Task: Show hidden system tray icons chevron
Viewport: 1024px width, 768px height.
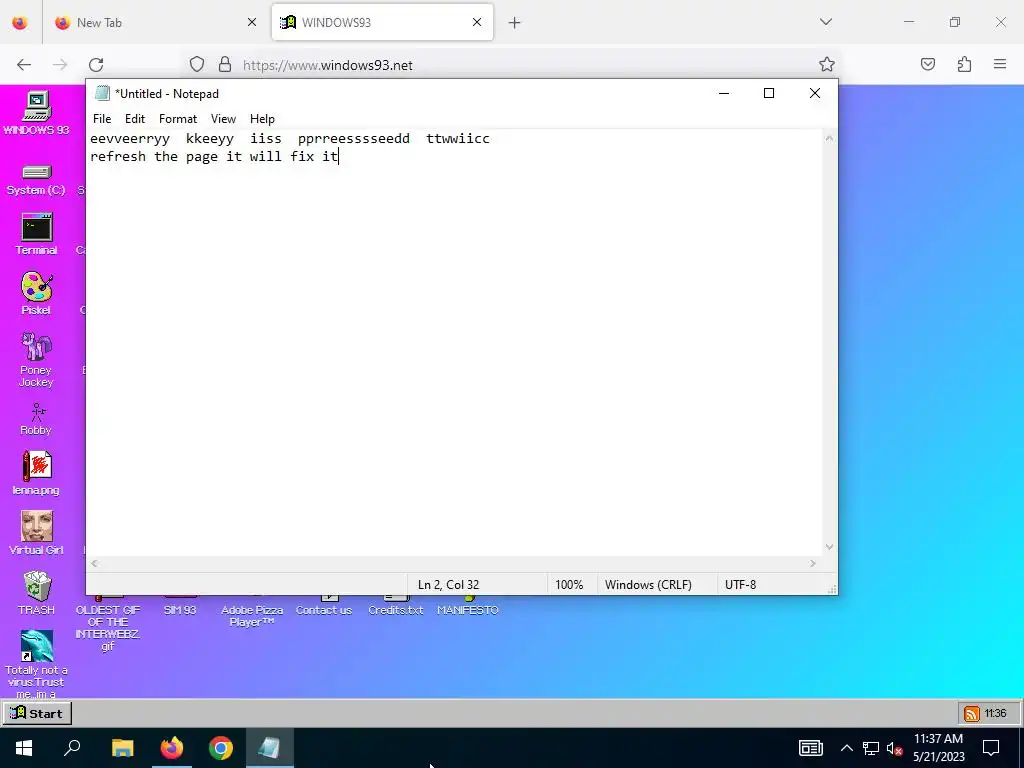Action: click(846, 748)
